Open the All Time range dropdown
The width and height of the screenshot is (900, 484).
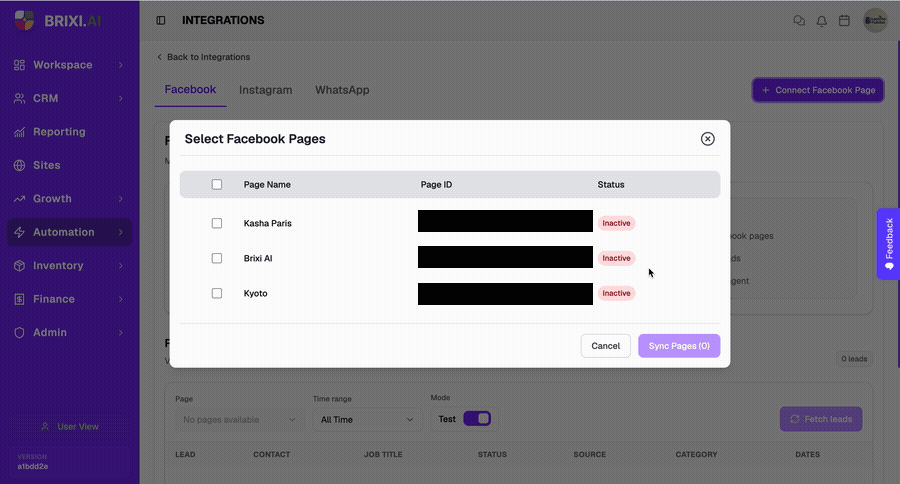point(367,420)
